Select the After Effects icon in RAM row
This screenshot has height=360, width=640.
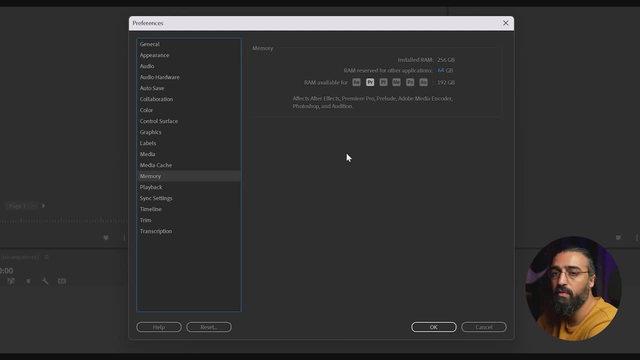(x=356, y=82)
